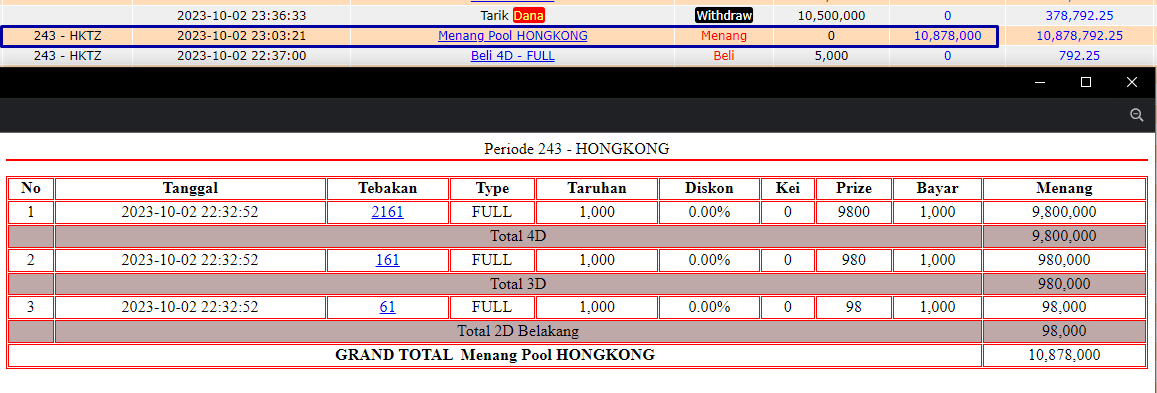Open the 2161 tebakan link
Viewport: 1157px width, 393px height.
point(387,212)
